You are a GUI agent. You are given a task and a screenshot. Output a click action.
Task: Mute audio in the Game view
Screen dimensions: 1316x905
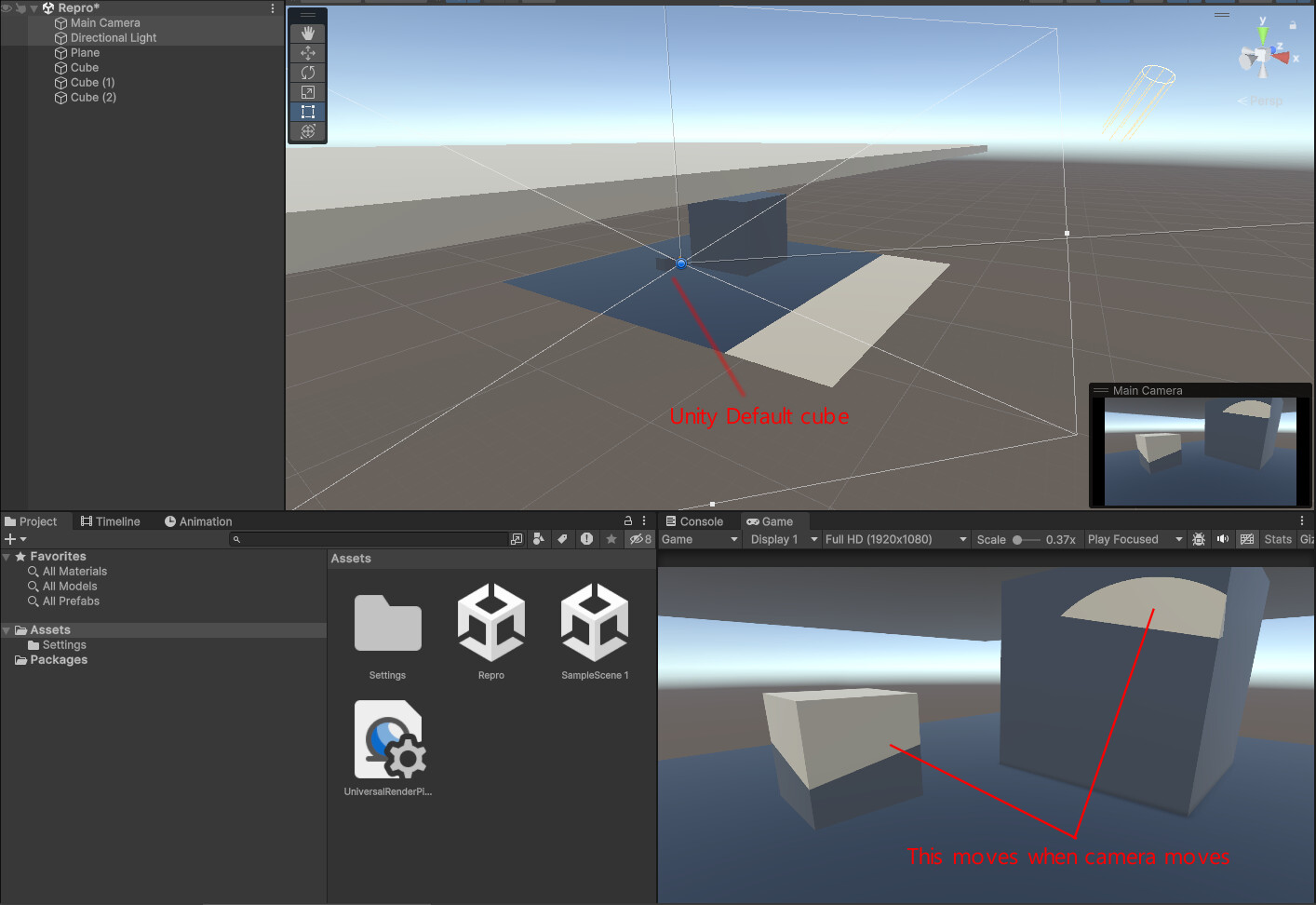pos(1222,539)
